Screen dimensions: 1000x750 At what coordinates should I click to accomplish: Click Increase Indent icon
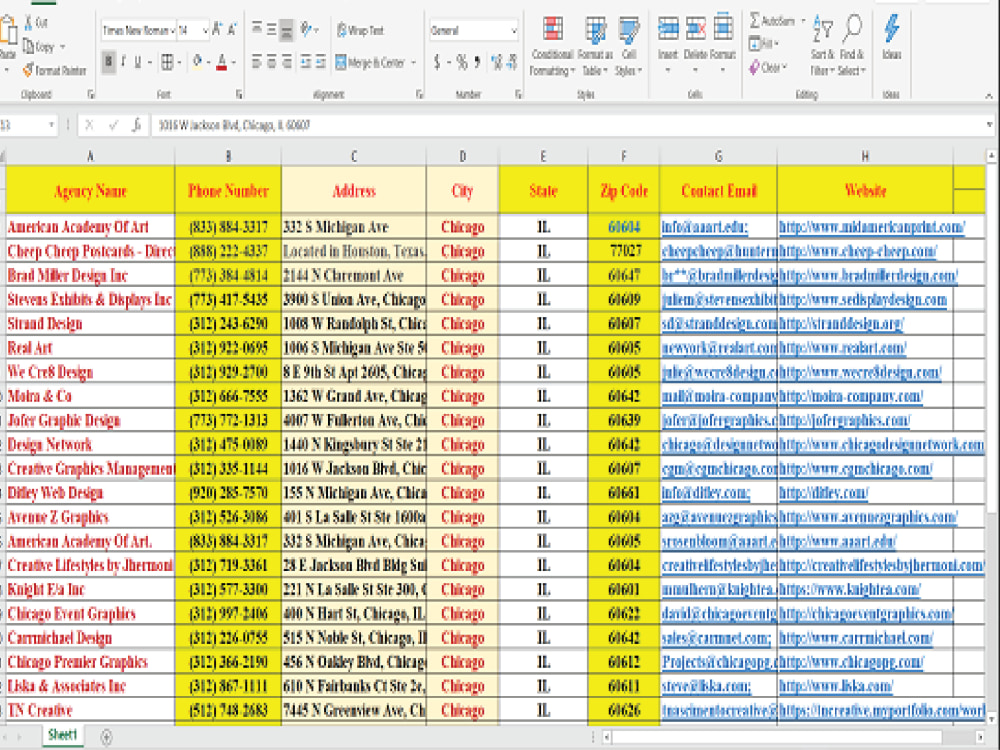(x=321, y=62)
